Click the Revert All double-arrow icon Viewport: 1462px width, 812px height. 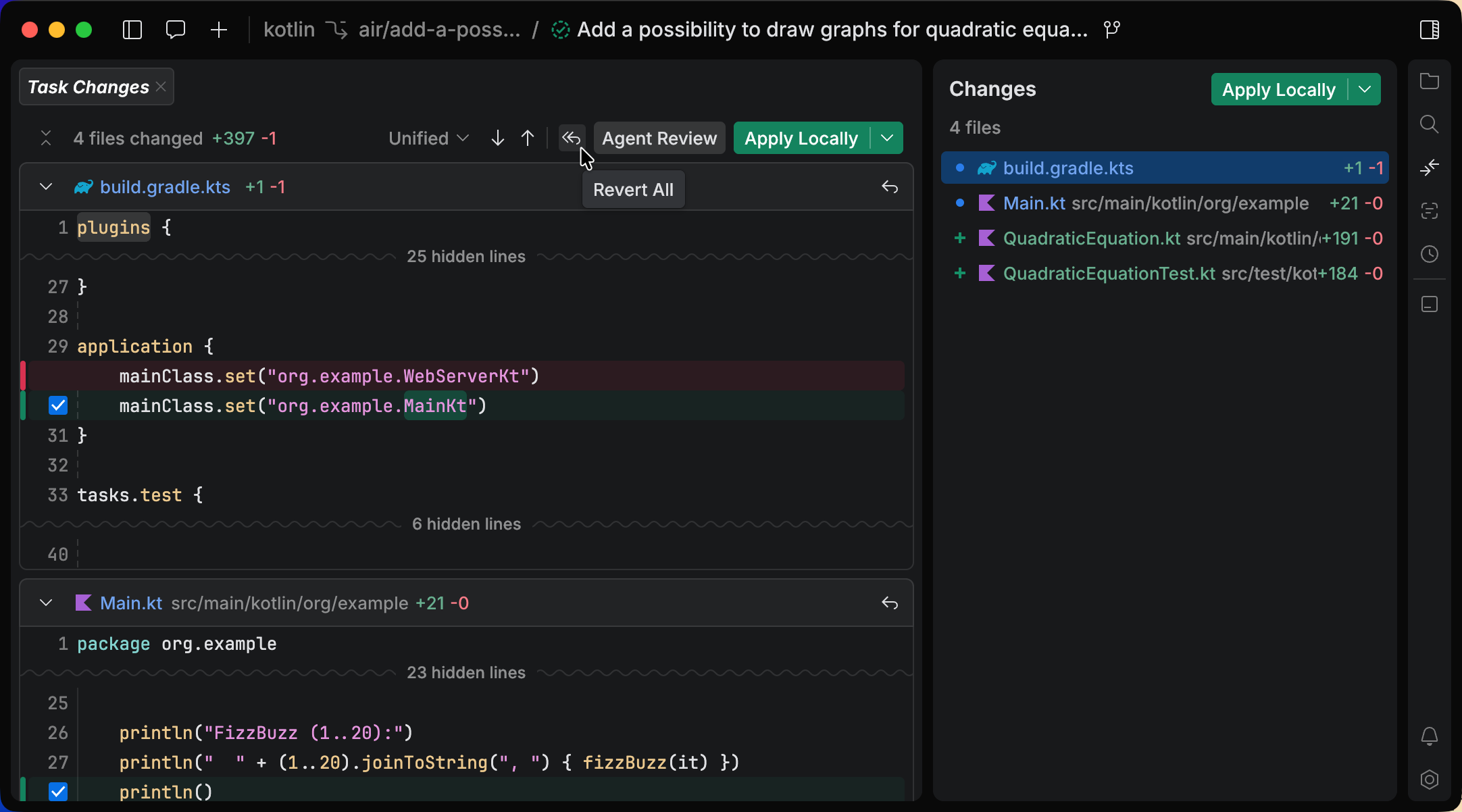pyautogui.click(x=571, y=138)
